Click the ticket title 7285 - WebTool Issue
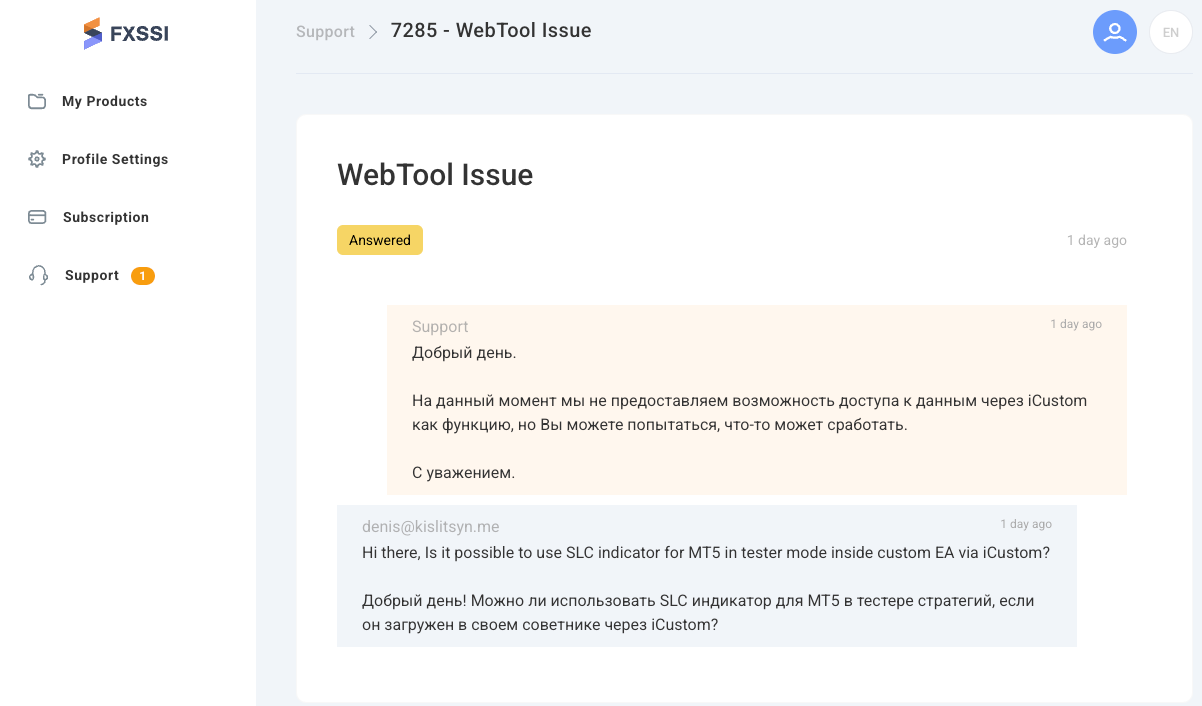The height and width of the screenshot is (706, 1202). point(489,30)
